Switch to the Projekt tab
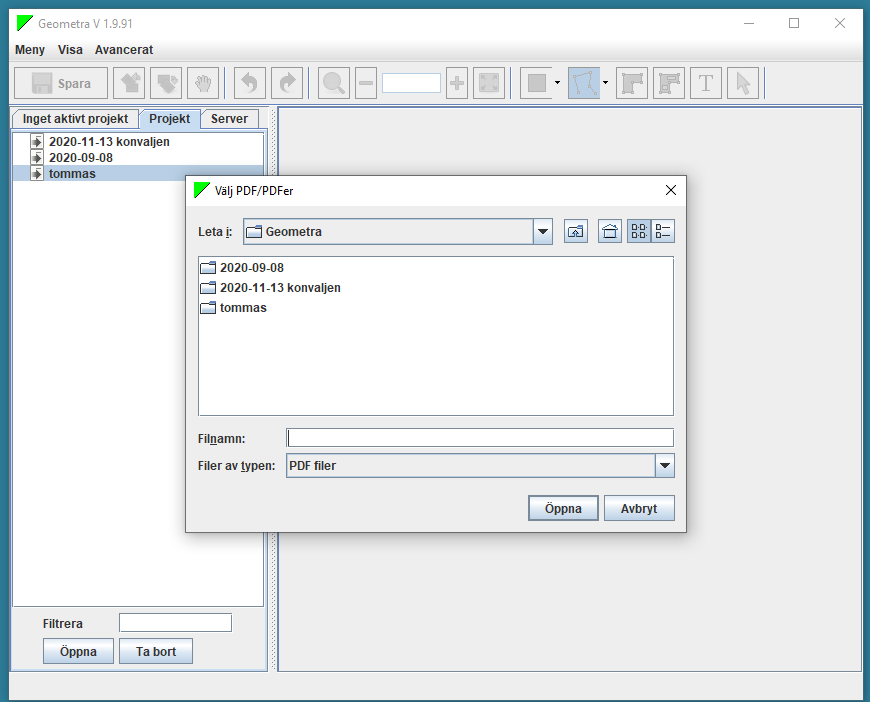 169,119
